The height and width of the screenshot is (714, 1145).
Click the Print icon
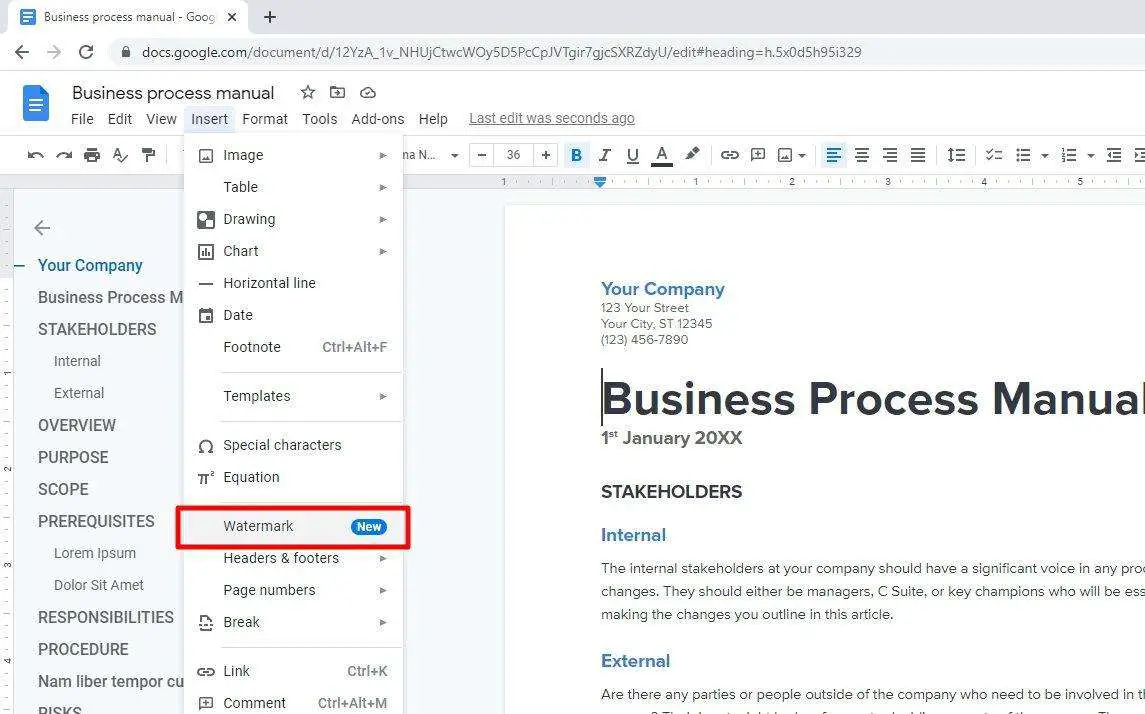click(x=90, y=155)
